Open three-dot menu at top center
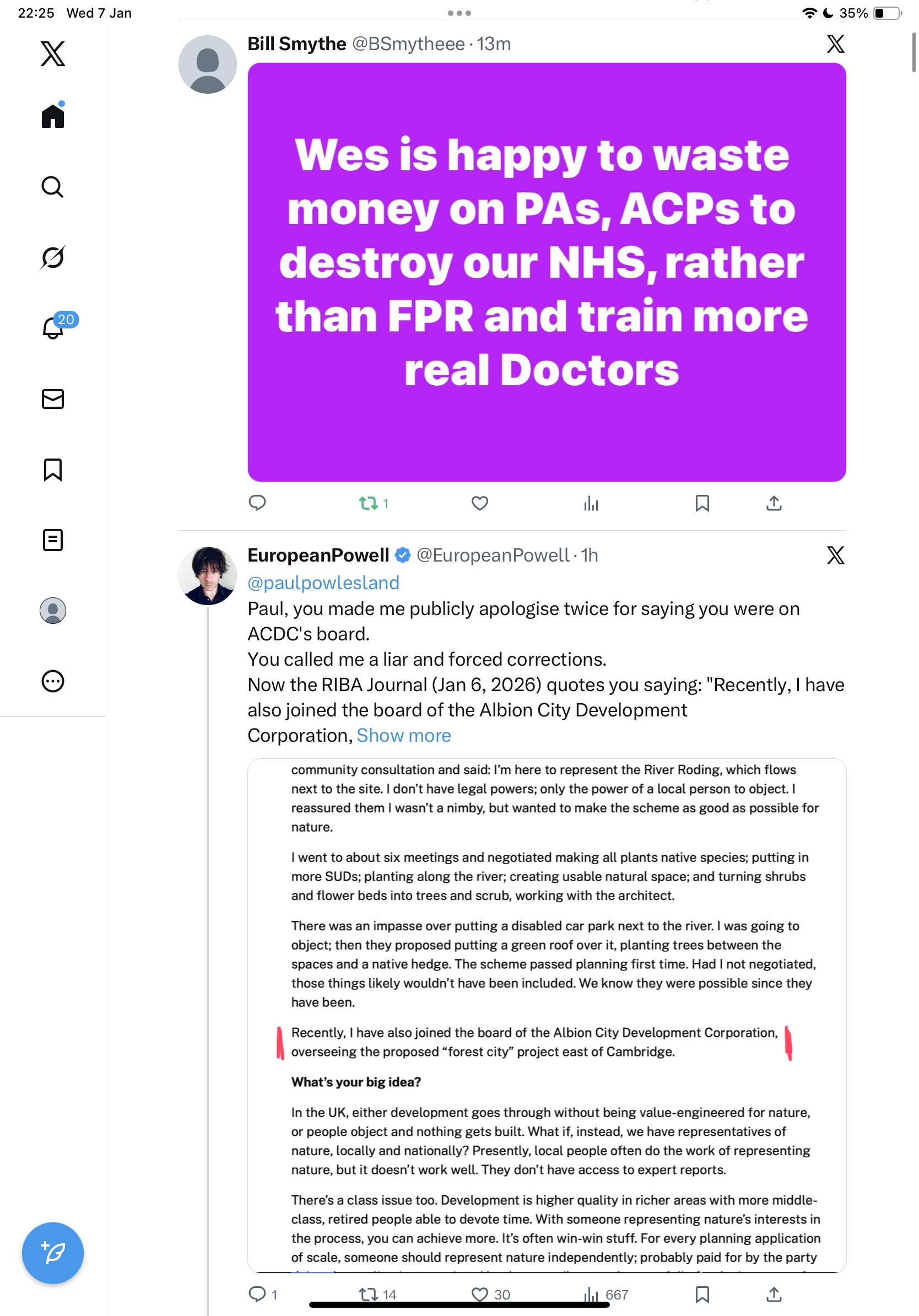The height and width of the screenshot is (1316, 919). pyautogui.click(x=459, y=13)
